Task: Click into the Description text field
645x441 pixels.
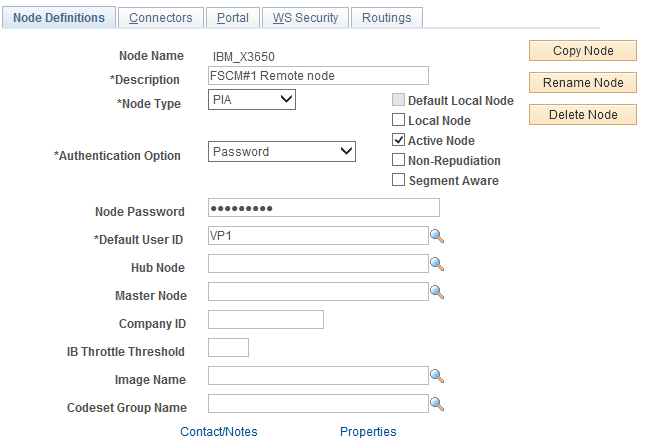Action: click(318, 76)
